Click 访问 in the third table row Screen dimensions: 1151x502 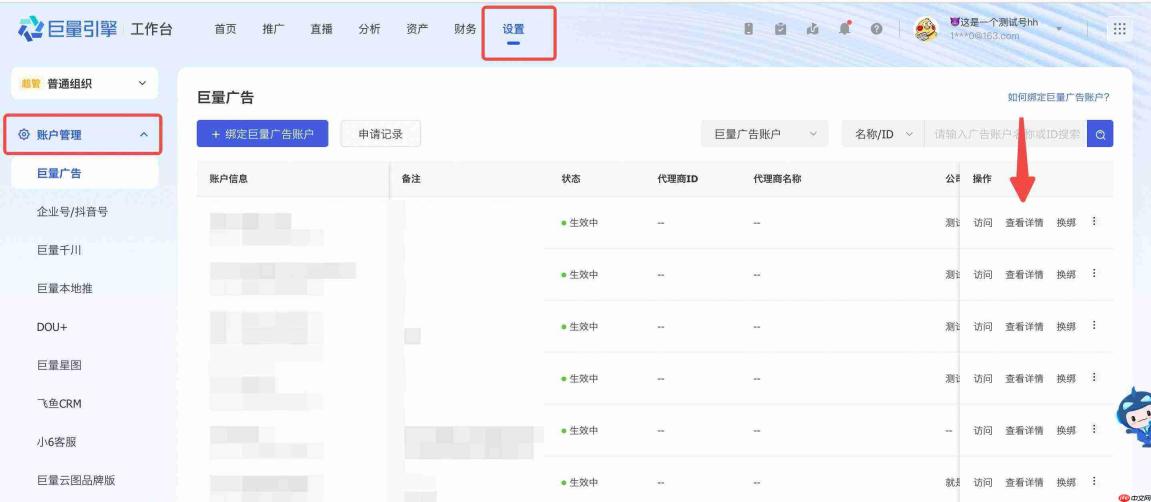[x=983, y=327]
